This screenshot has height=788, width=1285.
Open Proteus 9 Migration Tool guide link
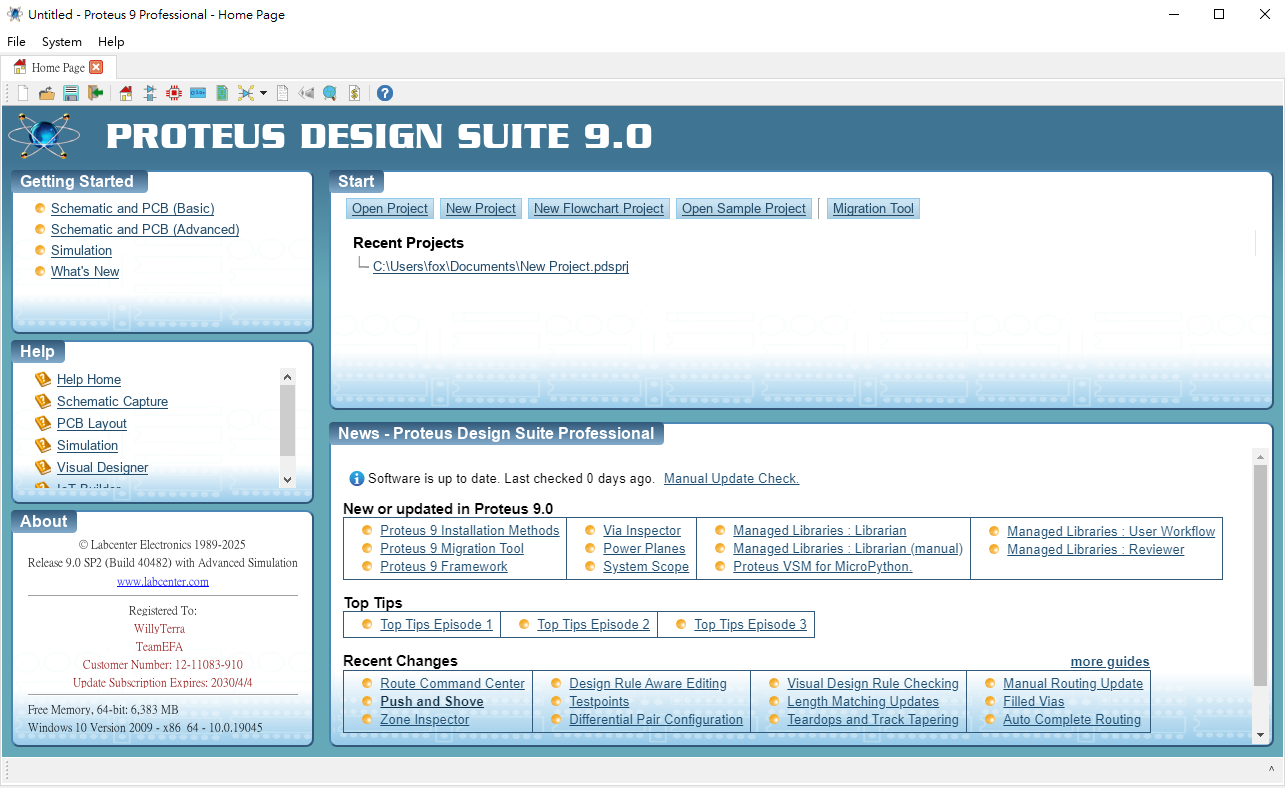point(452,548)
